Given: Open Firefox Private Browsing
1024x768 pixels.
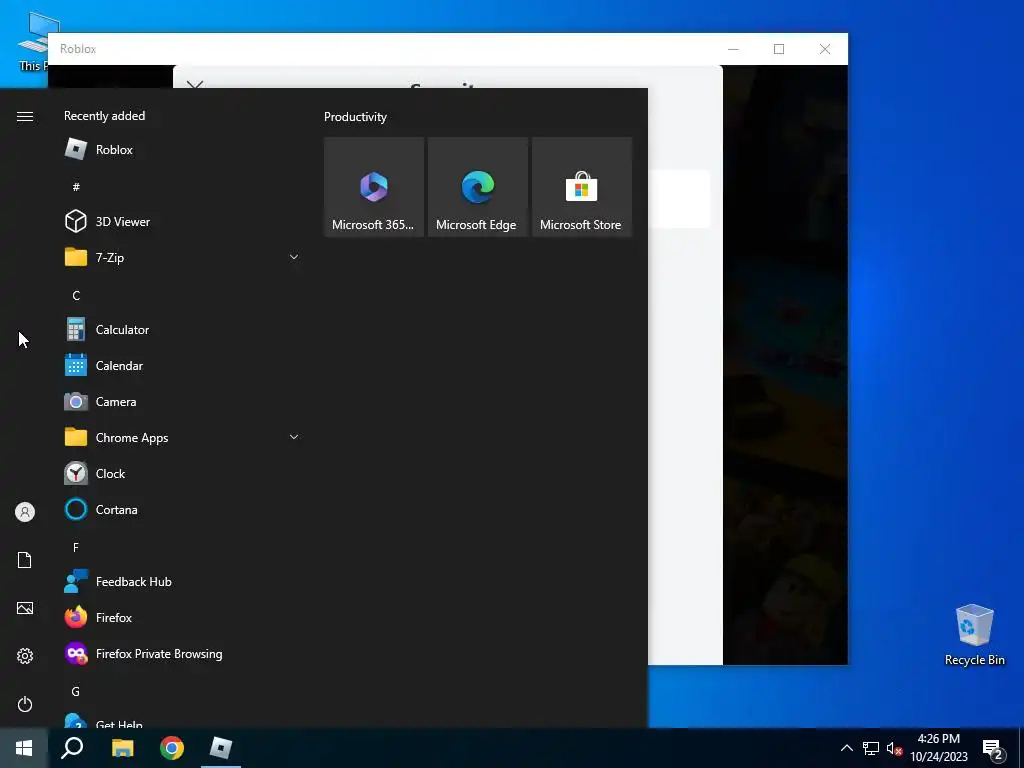Looking at the screenshot, I should click(182, 654).
